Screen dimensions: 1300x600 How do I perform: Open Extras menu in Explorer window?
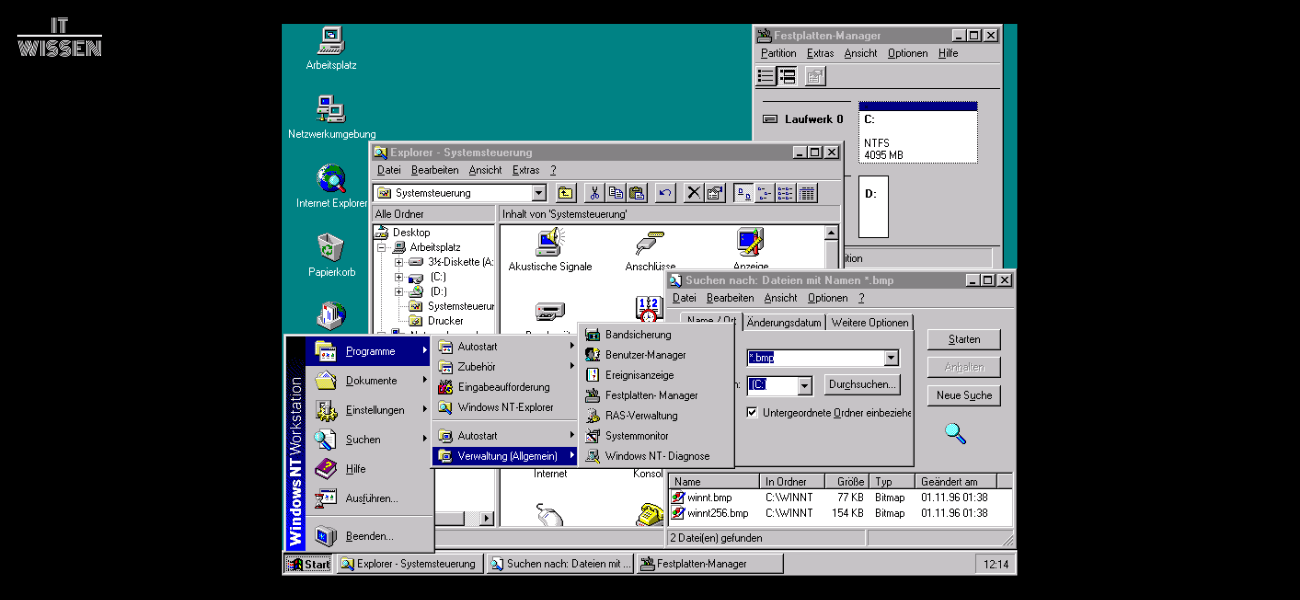(x=526, y=170)
